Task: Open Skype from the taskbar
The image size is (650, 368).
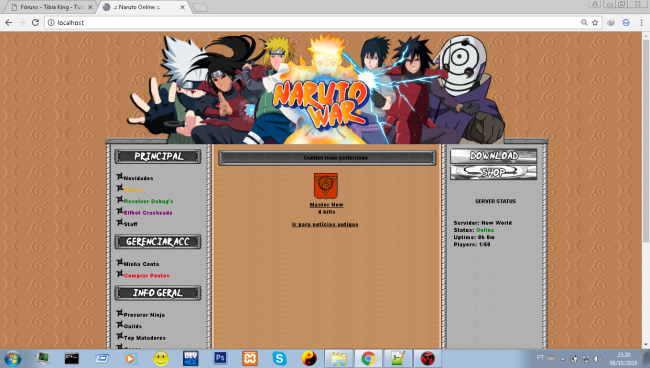Action: point(279,358)
